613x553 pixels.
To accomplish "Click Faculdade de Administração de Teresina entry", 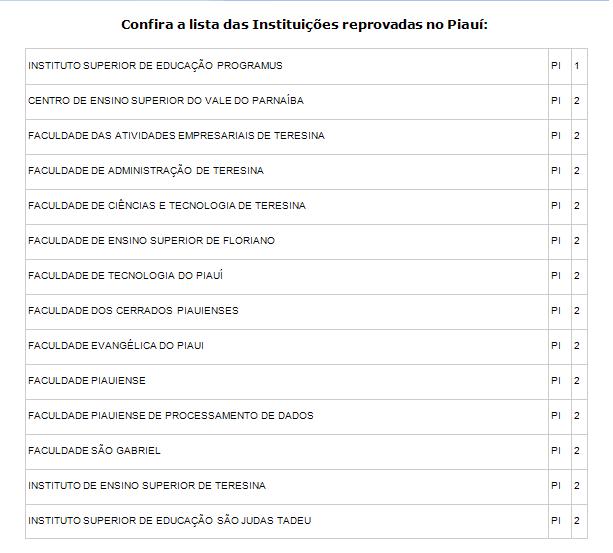I will pyautogui.click(x=146, y=171).
